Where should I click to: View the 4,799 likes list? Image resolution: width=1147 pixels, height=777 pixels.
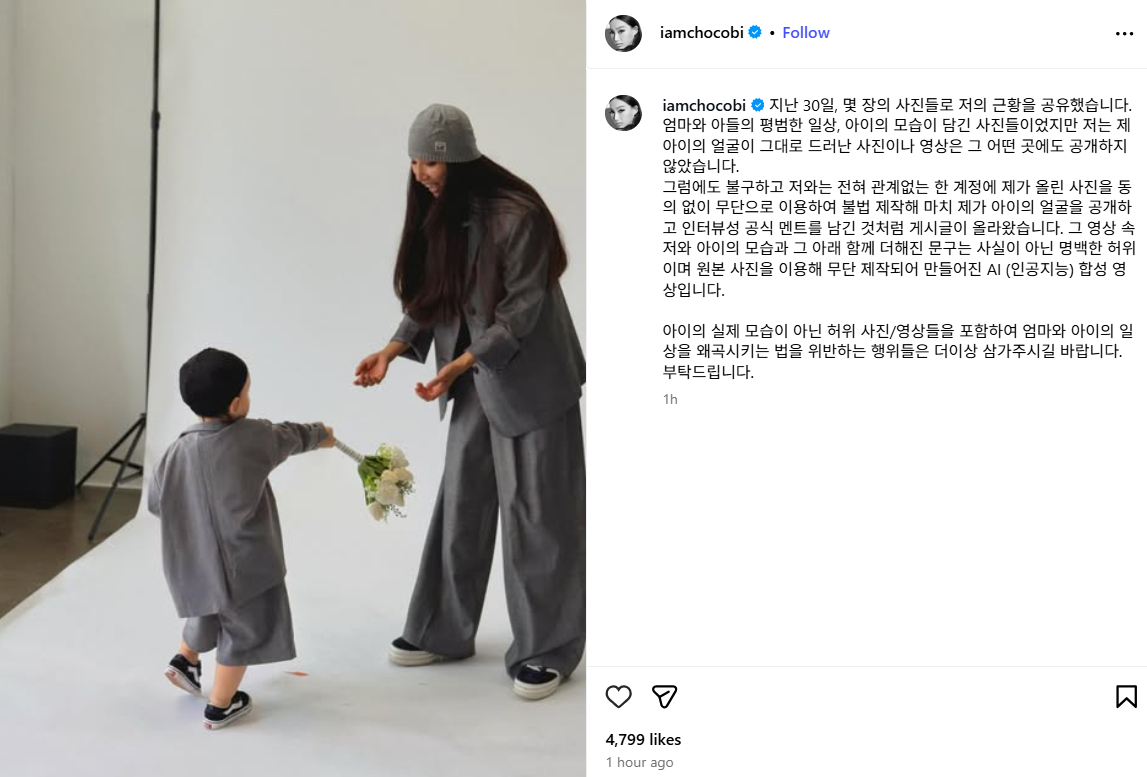tap(643, 740)
